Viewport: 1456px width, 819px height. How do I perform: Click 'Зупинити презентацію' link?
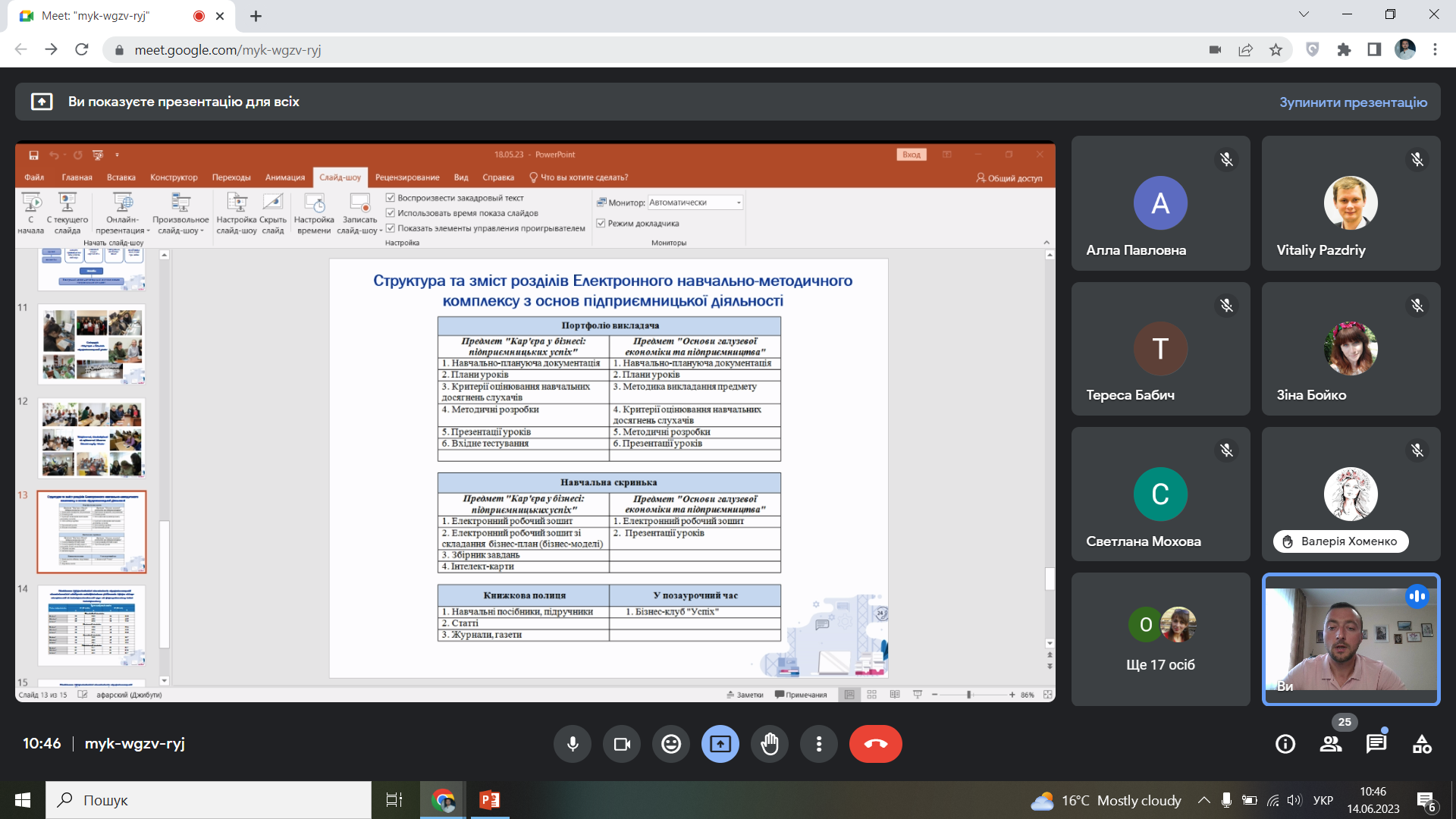click(1354, 102)
